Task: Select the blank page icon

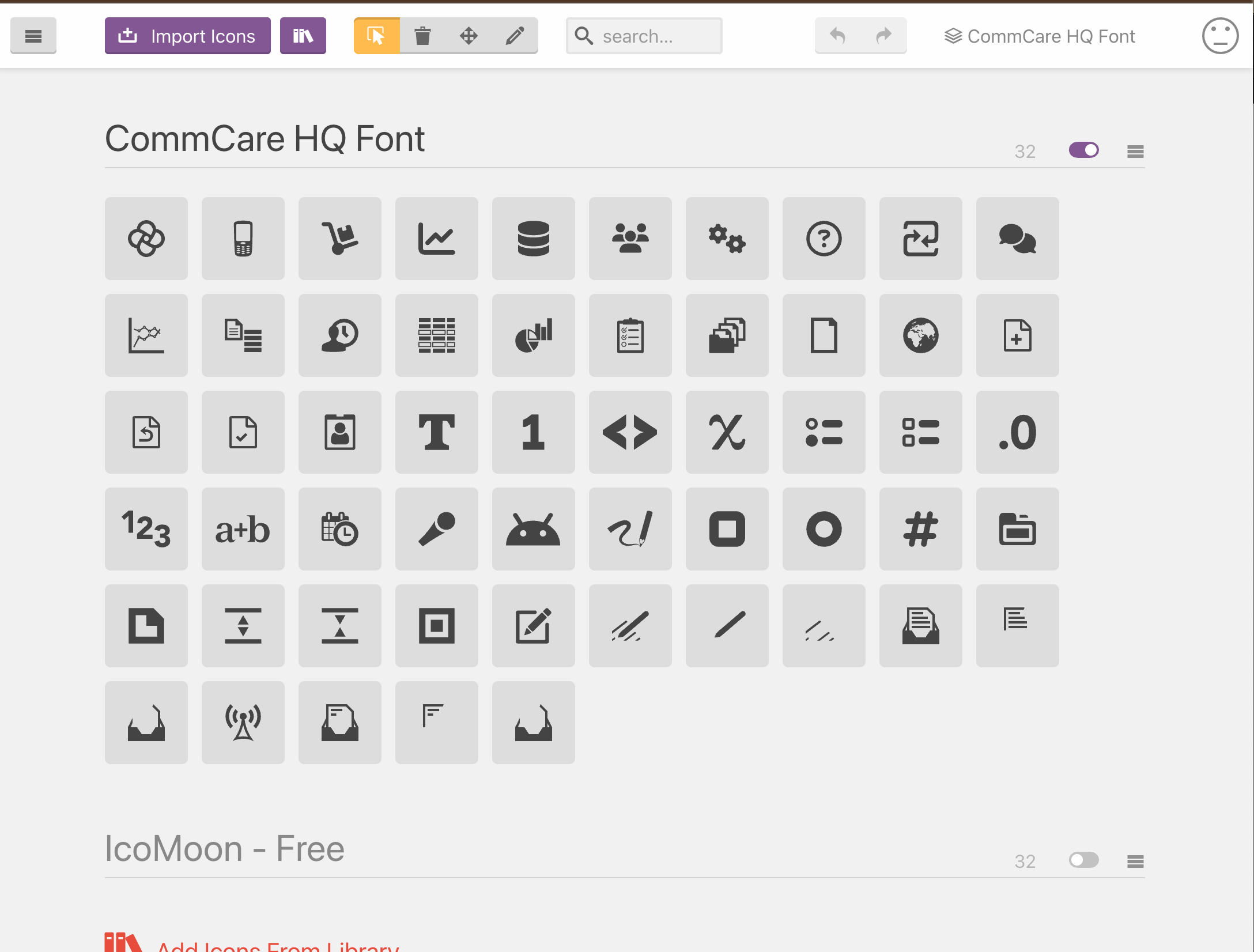Action: click(x=824, y=335)
